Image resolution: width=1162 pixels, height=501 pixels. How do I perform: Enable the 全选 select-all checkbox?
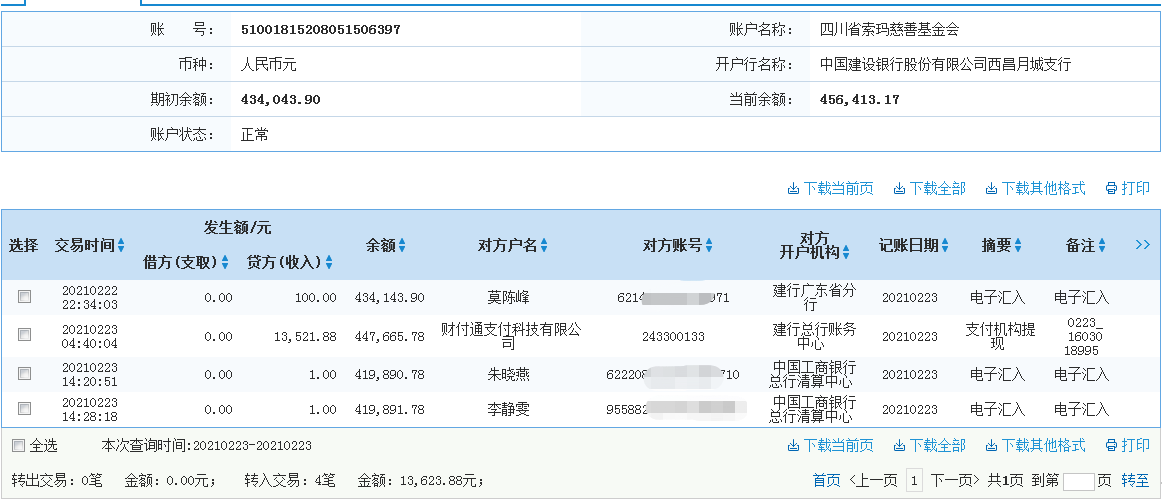pos(18,446)
